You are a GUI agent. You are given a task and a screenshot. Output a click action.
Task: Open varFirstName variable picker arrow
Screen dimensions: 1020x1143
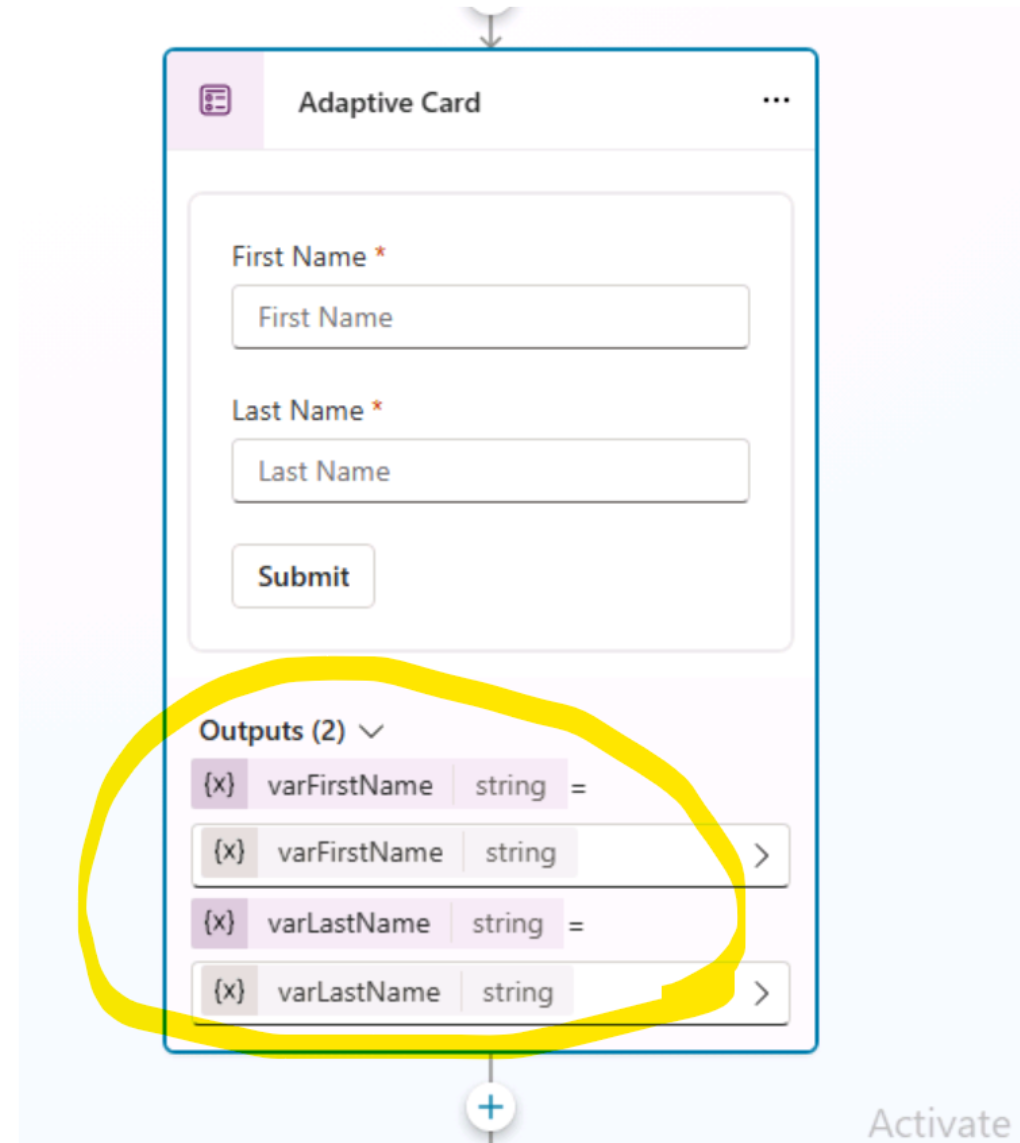pos(761,855)
